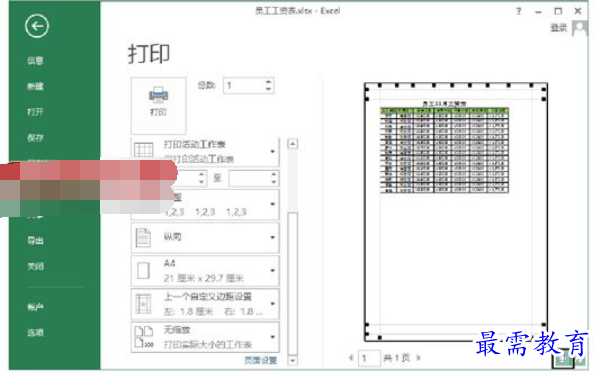Click the settings scrollbar thumb
This screenshot has width=597, height=375.
point(293,284)
